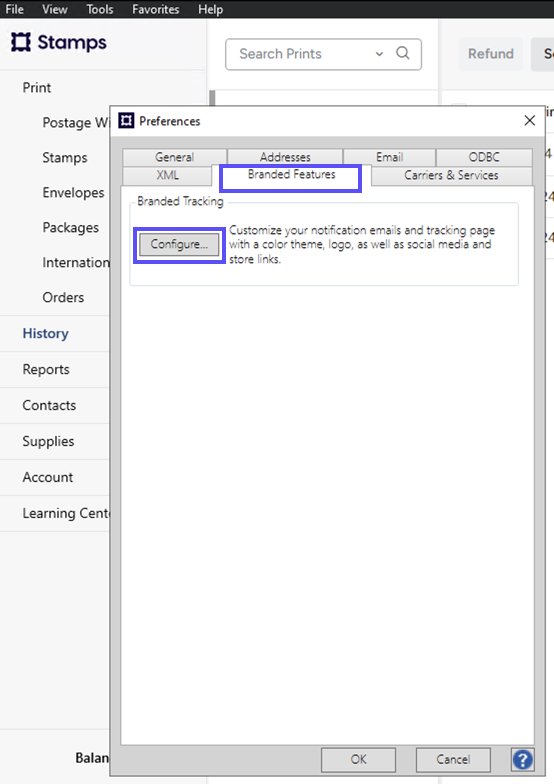
Task: Click the blue help question mark icon
Action: point(522,760)
